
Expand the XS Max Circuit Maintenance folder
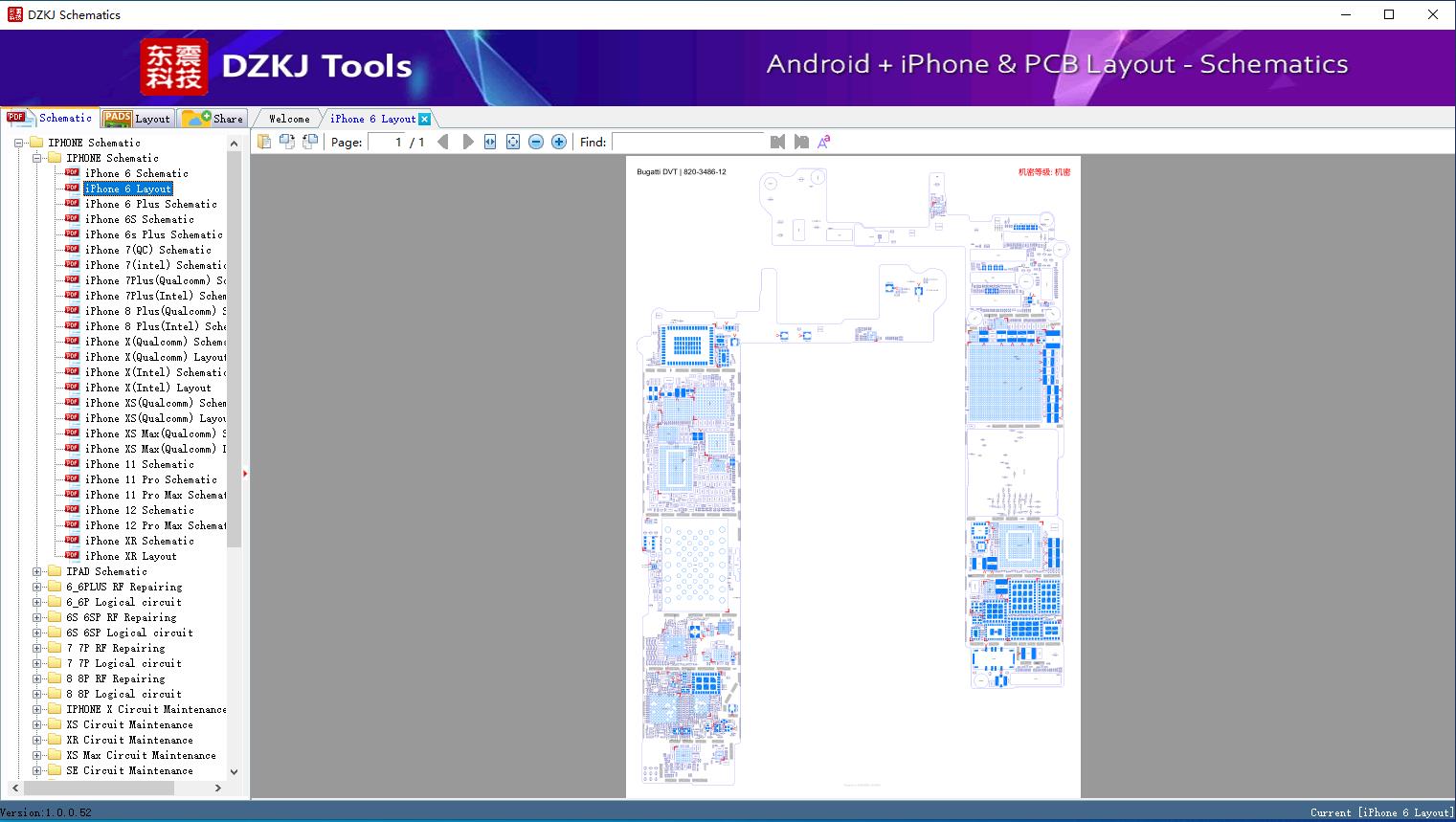[x=37, y=755]
